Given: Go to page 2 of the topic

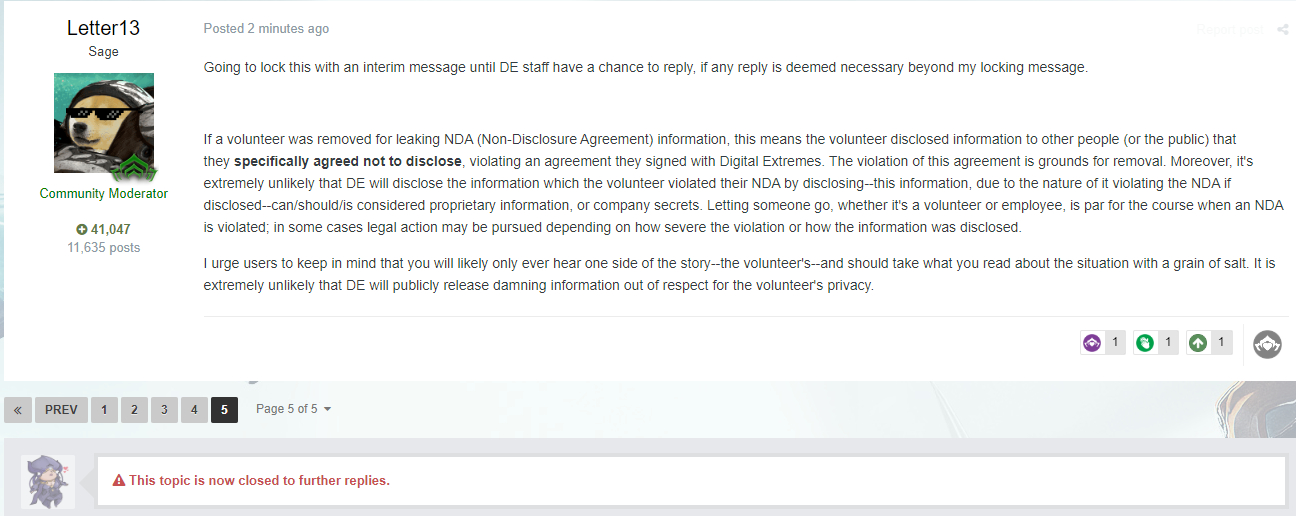Looking at the screenshot, I should point(134,410).
